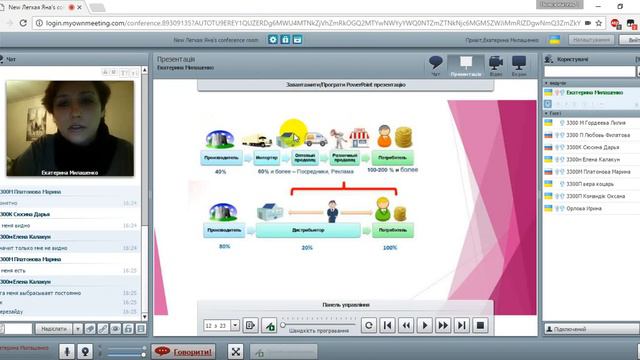Reload the browser page

[x=23, y=23]
